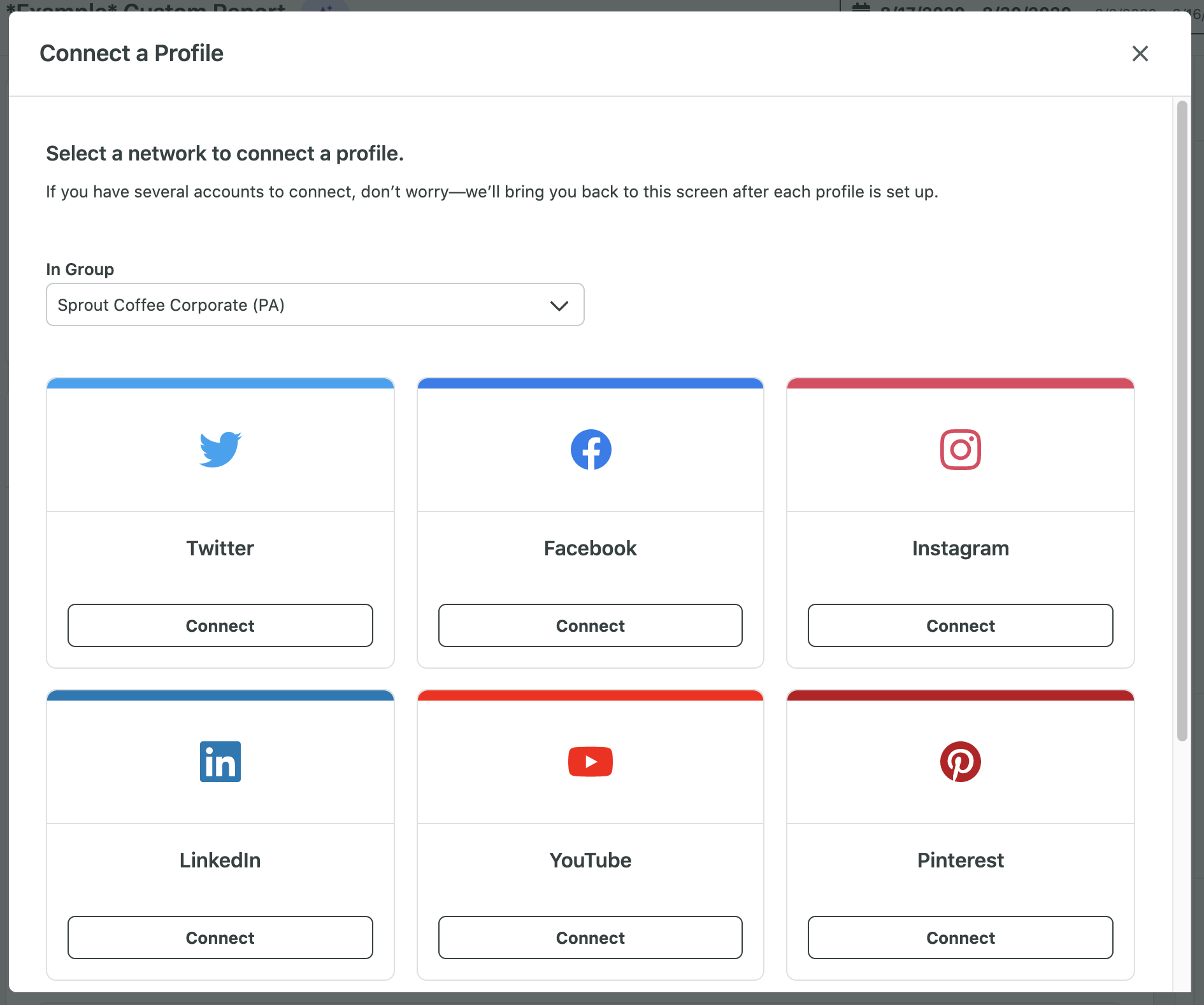The height and width of the screenshot is (1005, 1204).
Task: Click the YouTube card label
Action: click(x=591, y=860)
